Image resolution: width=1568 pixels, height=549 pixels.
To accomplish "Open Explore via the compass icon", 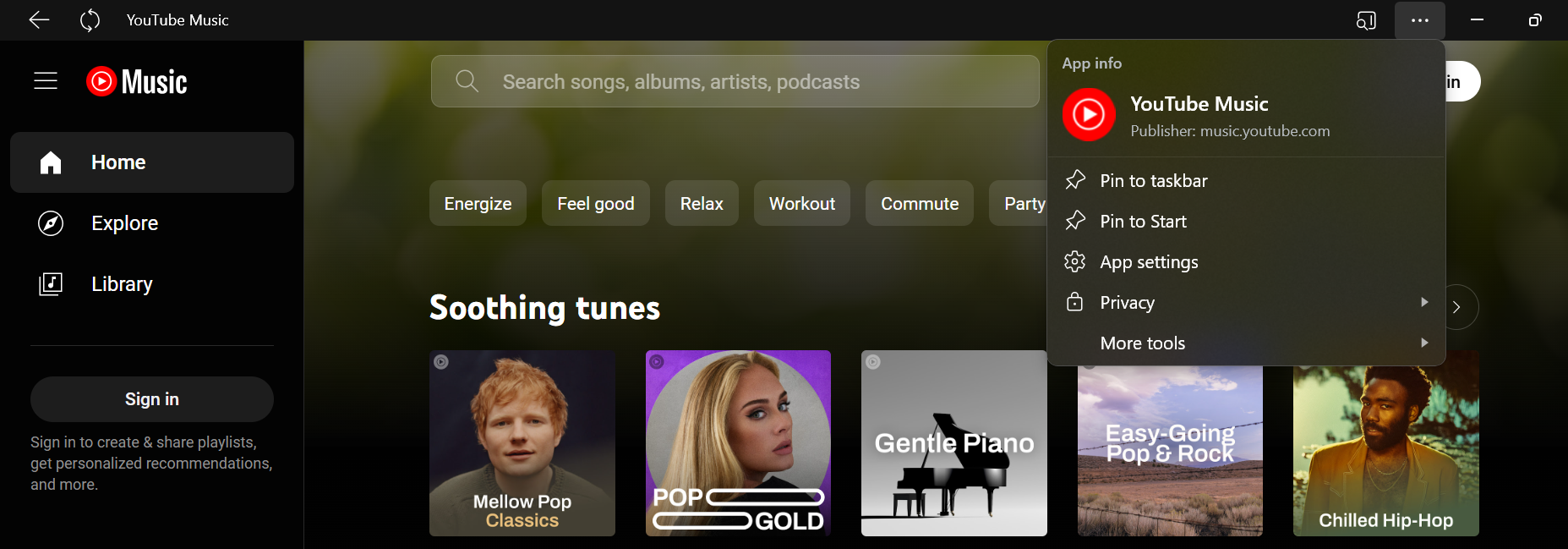I will pos(50,222).
